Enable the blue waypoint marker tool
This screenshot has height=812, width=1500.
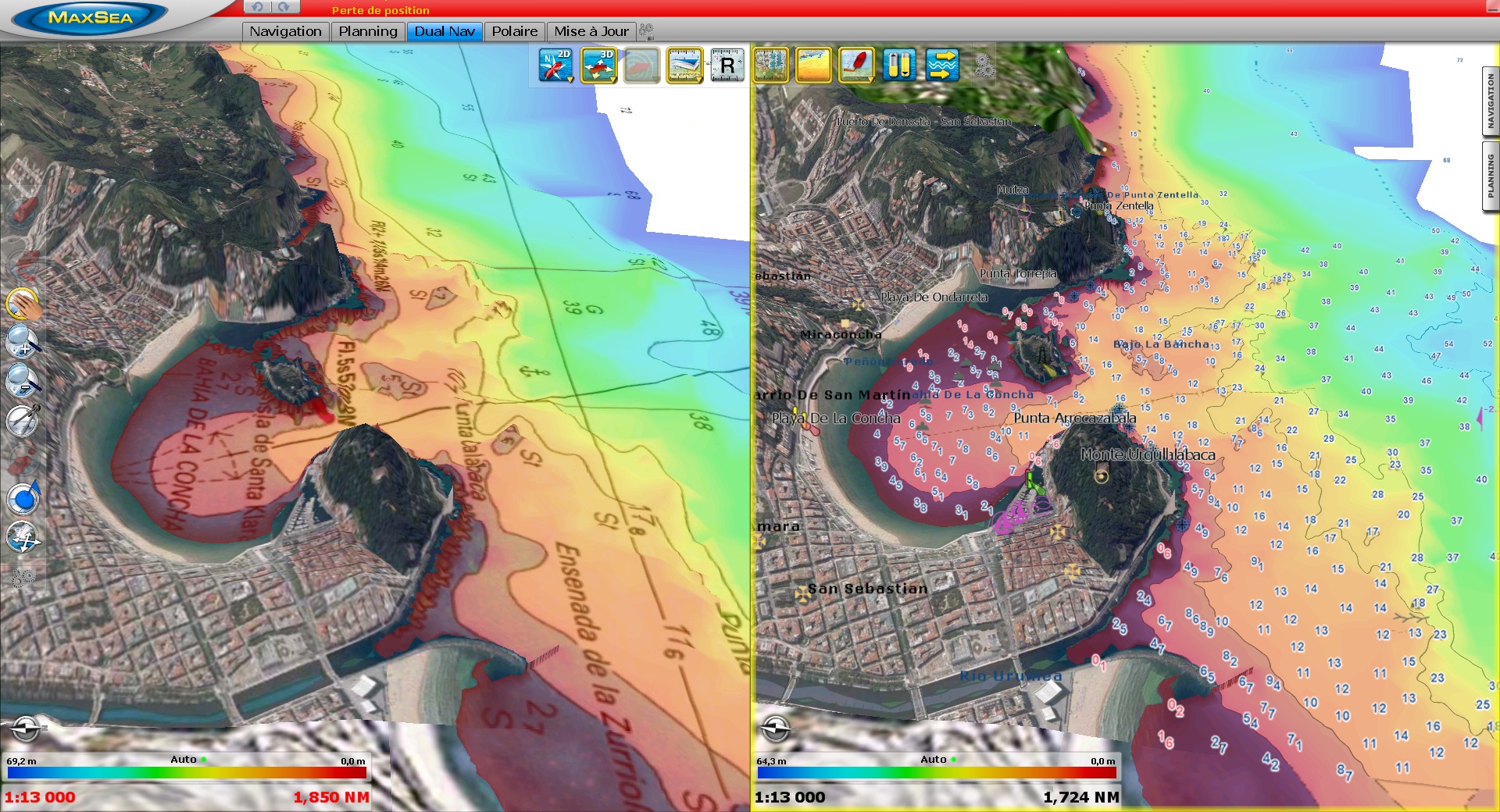pos(23,496)
